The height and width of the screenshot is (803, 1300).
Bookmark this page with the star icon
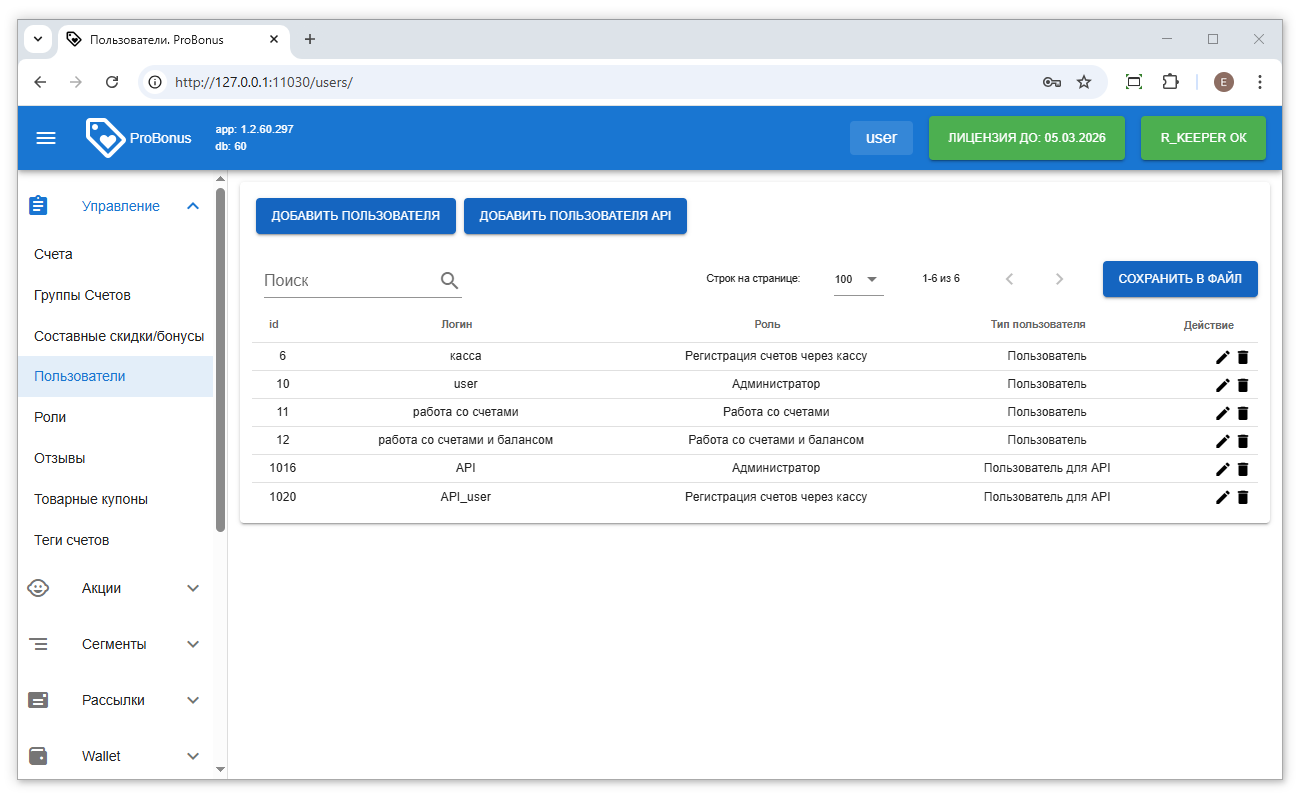[1084, 82]
